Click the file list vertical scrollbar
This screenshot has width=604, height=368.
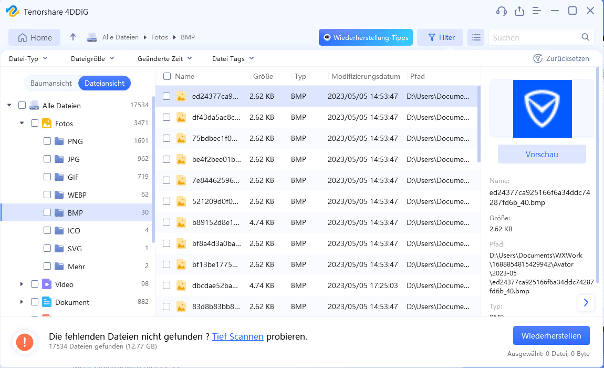coord(479,124)
